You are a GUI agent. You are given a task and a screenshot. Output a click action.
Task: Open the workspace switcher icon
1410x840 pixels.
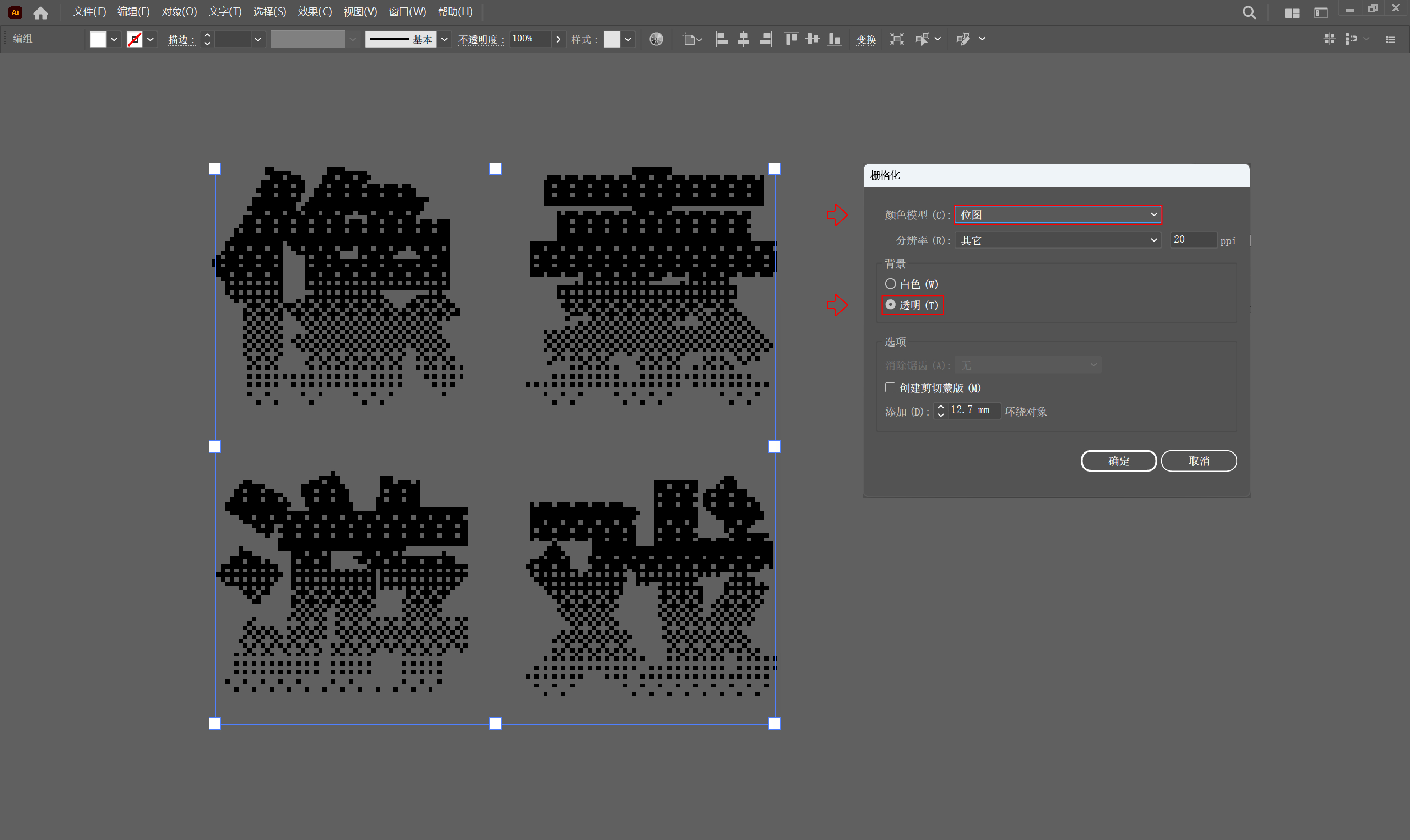tap(1321, 13)
